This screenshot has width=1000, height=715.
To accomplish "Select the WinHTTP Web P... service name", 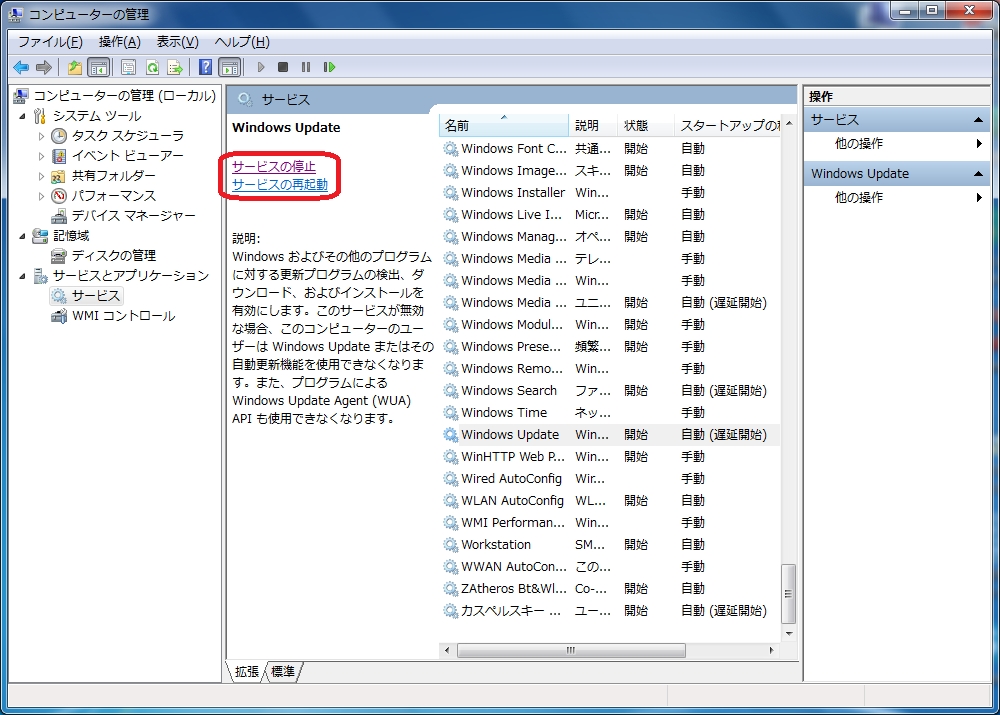I will [513, 457].
